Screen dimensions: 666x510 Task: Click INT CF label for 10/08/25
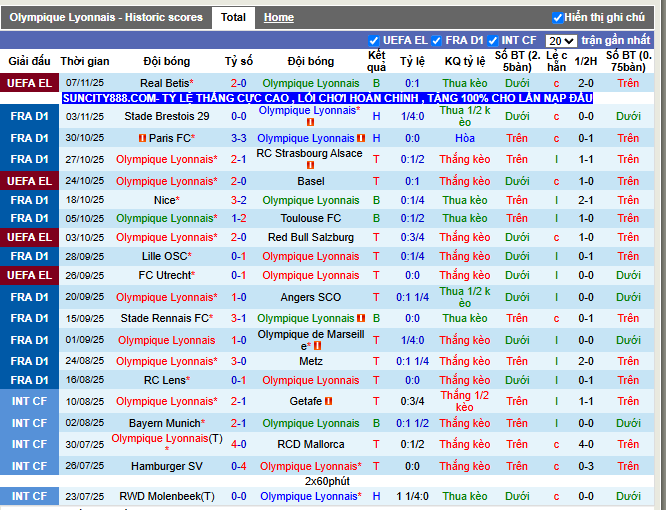click(29, 401)
